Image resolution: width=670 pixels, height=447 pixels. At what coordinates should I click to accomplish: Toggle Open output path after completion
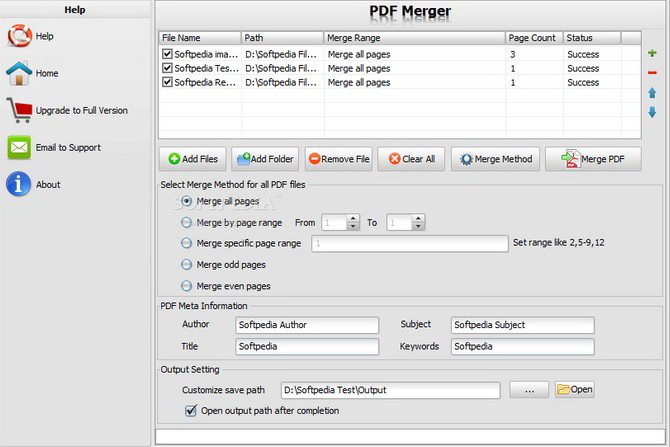click(191, 411)
